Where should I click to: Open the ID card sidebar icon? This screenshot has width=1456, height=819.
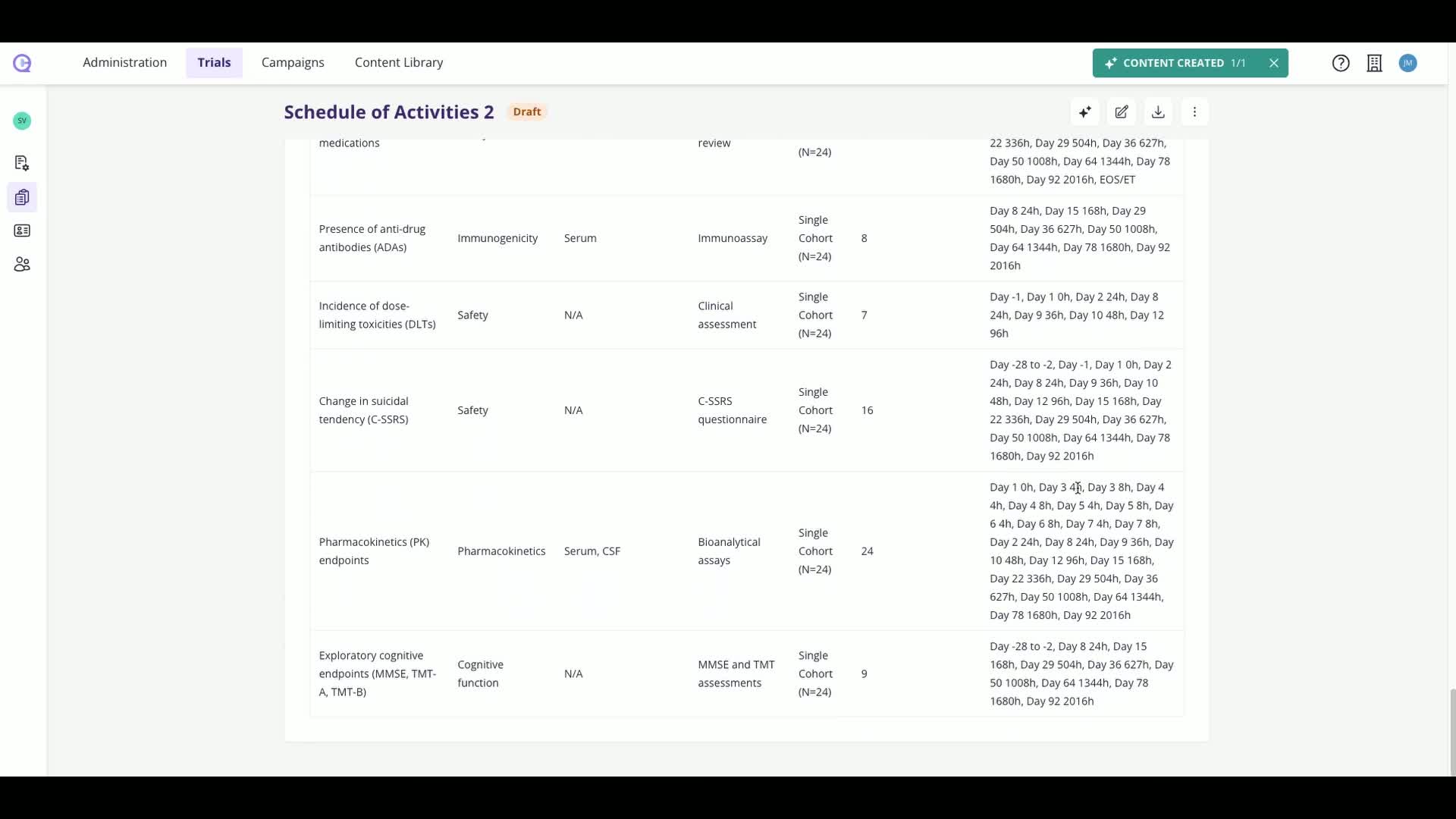tap(22, 231)
